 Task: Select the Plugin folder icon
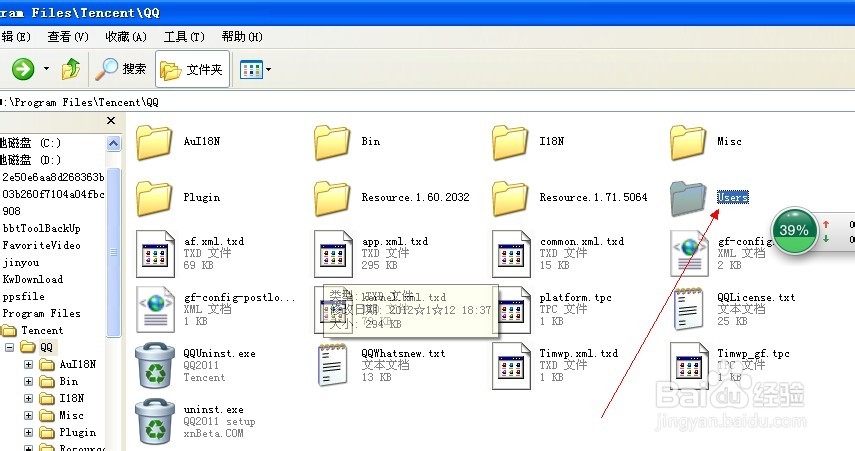pos(154,198)
